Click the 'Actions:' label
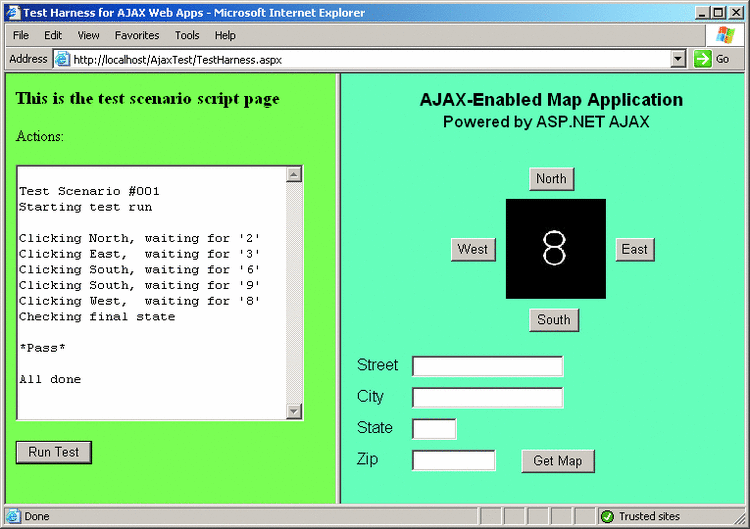This screenshot has width=750, height=529. click(x=40, y=136)
